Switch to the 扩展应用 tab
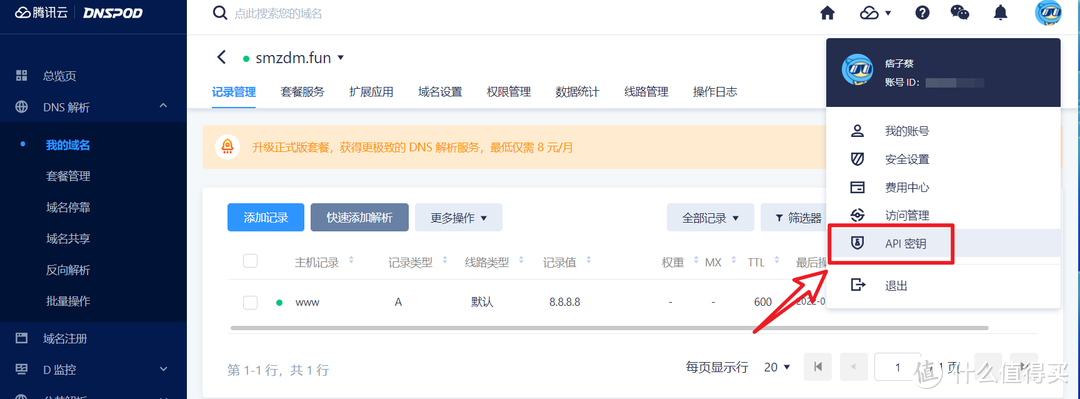1080x399 pixels. (371, 92)
